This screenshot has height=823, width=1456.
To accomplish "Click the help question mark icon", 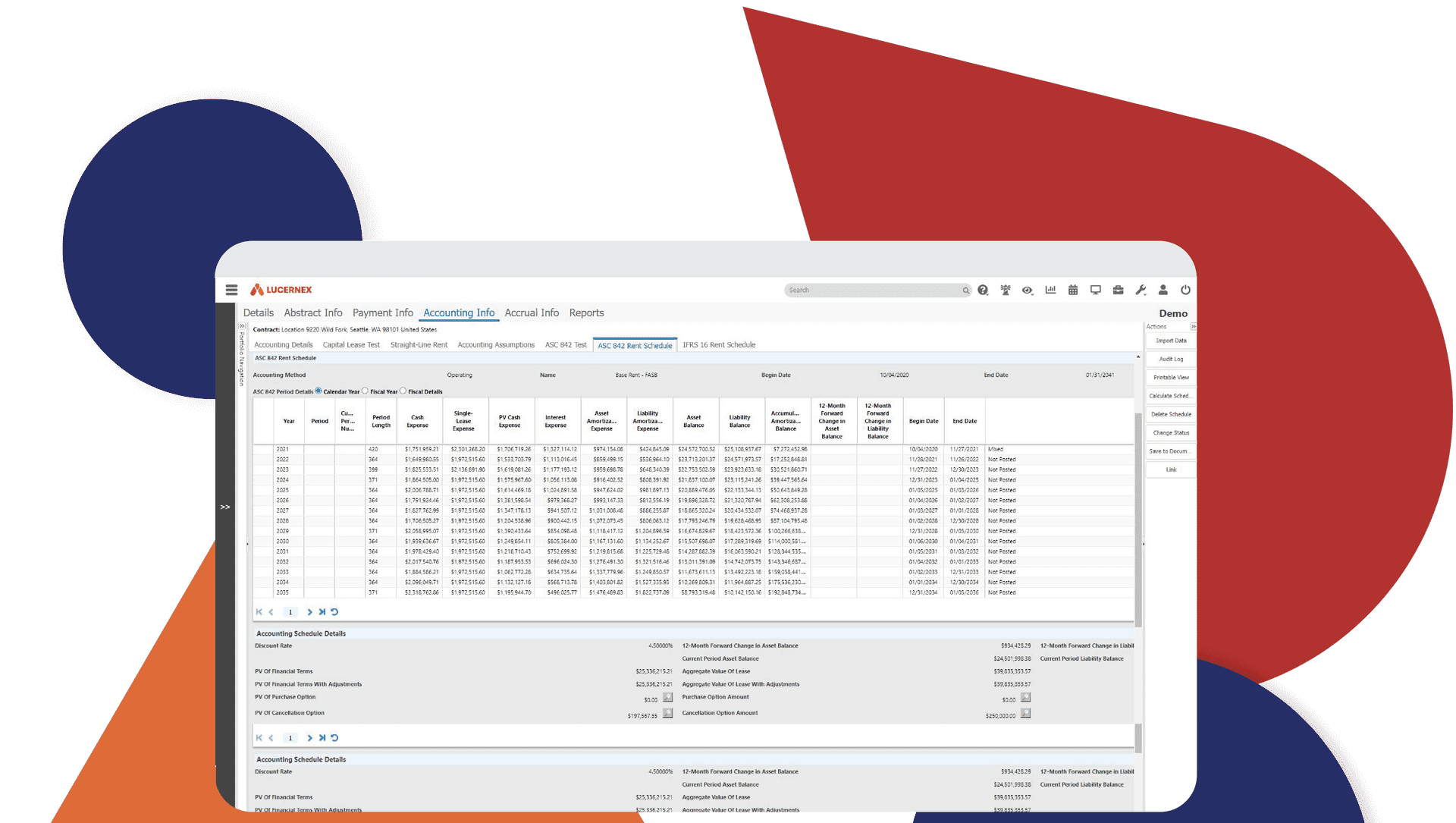I will click(983, 290).
